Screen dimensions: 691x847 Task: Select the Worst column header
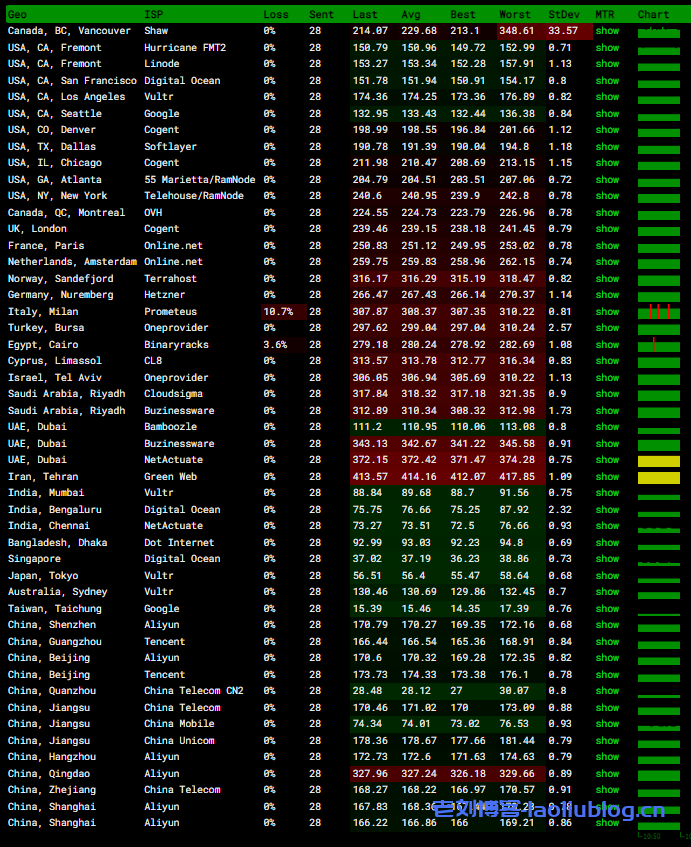[515, 14]
